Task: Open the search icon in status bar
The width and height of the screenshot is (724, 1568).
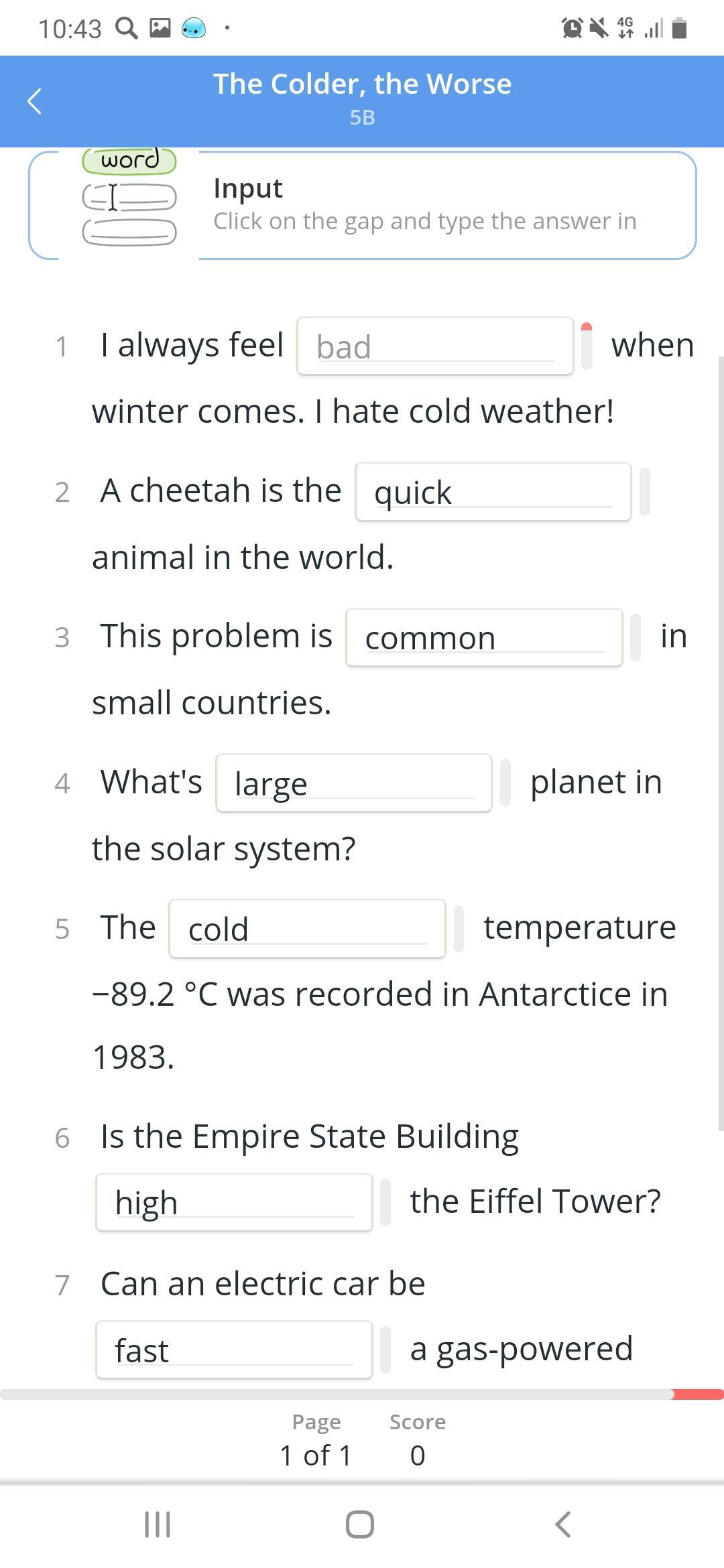Action: [x=127, y=28]
